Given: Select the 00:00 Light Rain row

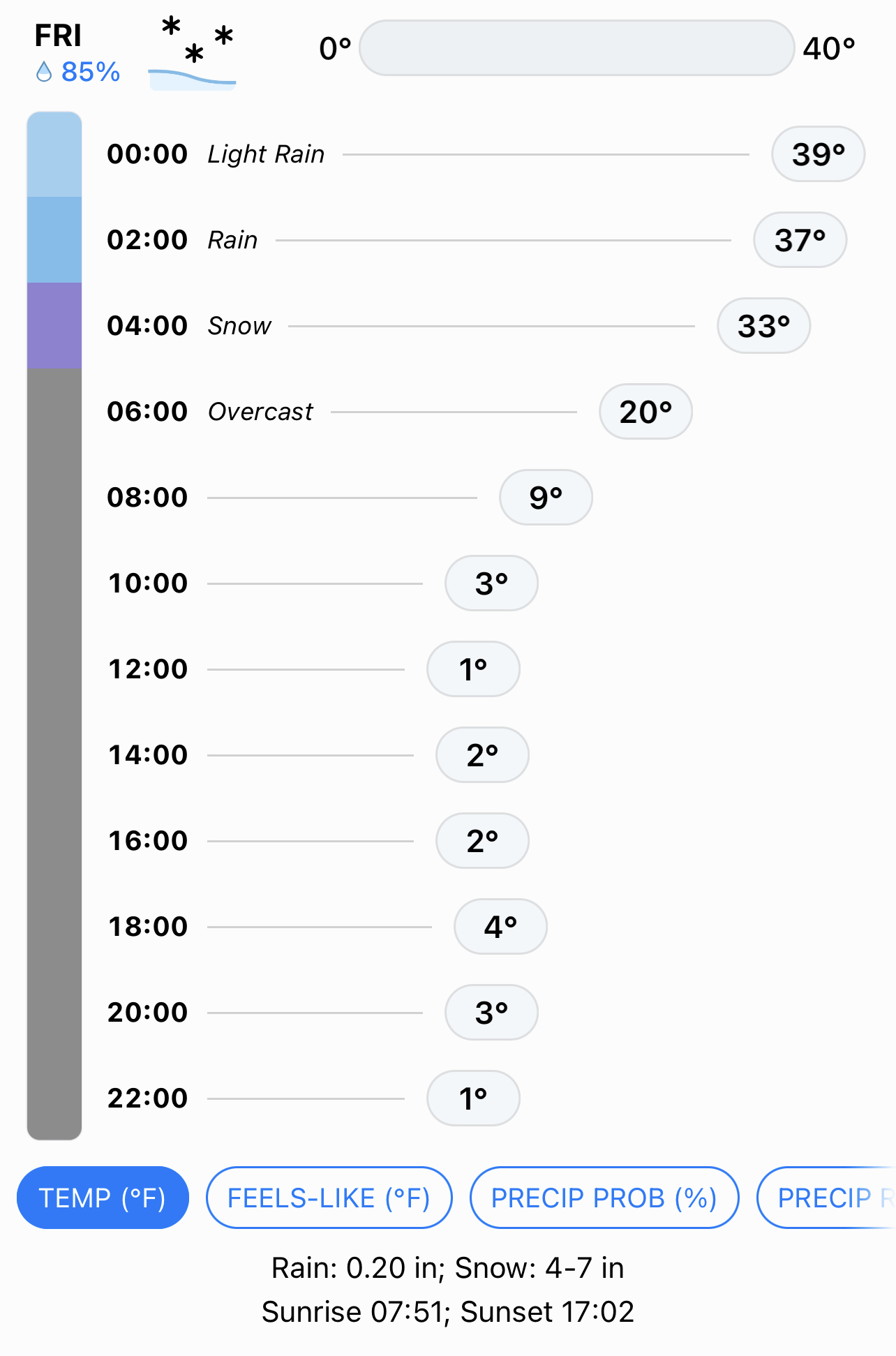Looking at the screenshot, I should click(486, 154).
